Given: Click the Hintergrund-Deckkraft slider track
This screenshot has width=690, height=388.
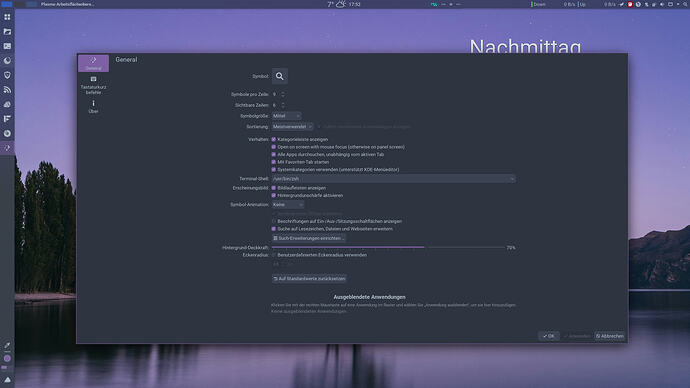Looking at the screenshot, I should [388, 247].
